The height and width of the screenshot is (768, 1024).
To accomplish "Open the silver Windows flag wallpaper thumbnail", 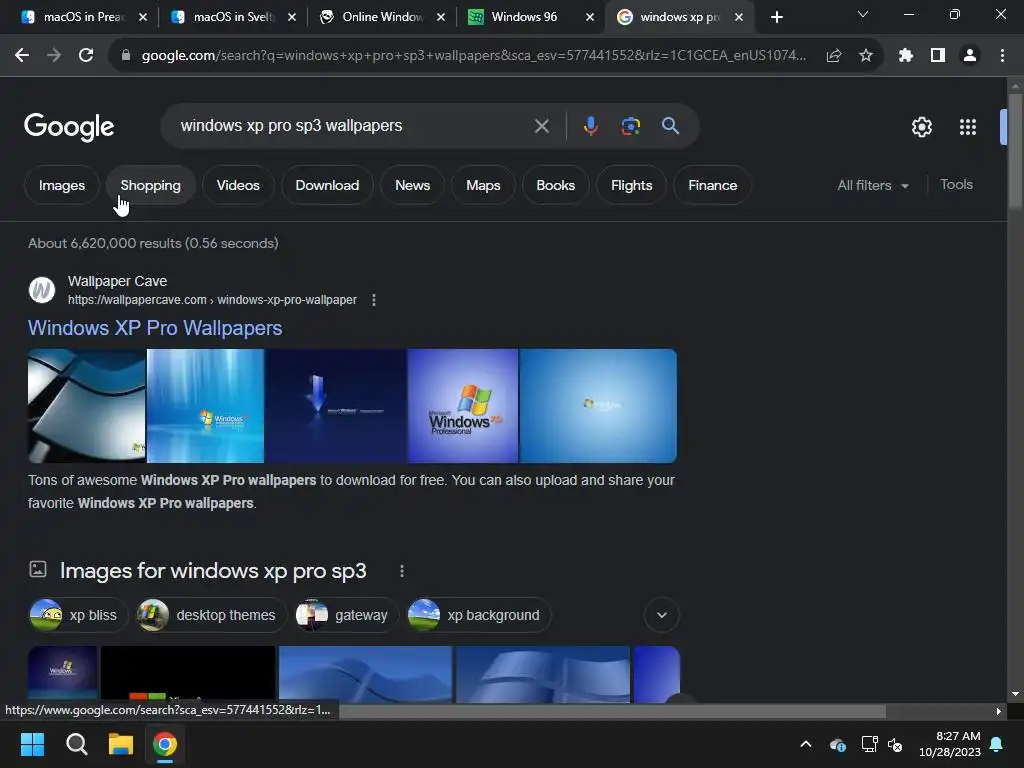I will point(87,406).
